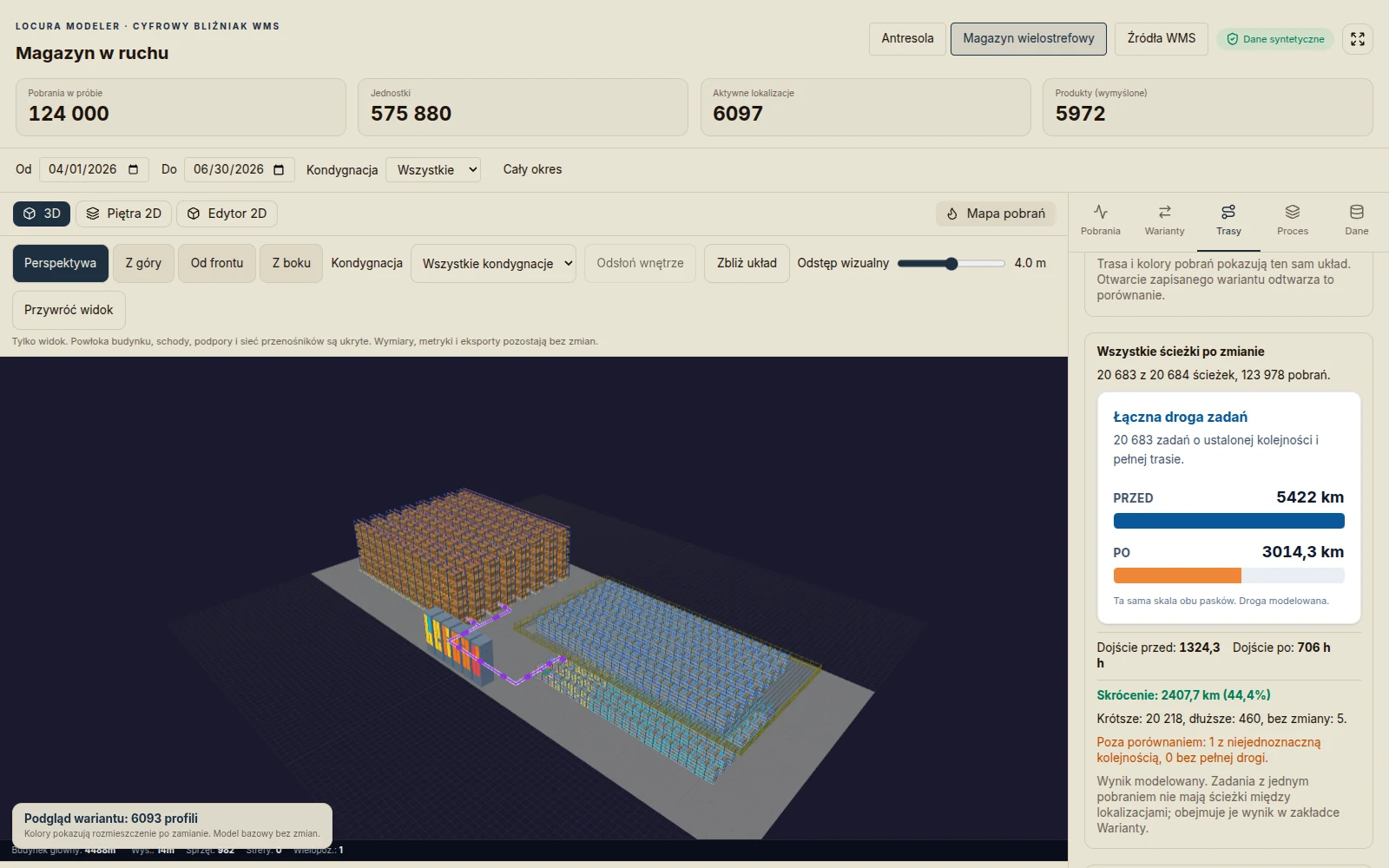Click the fullscreen expand icon
1389x868 pixels.
tap(1358, 39)
